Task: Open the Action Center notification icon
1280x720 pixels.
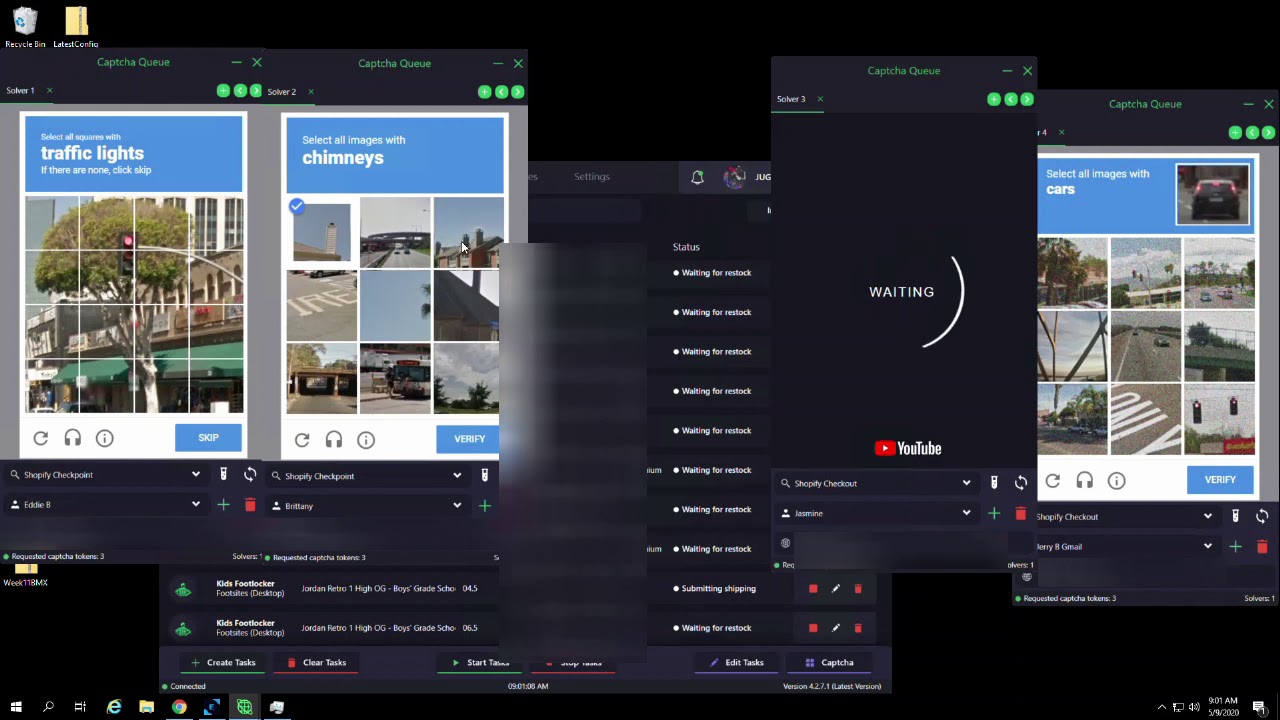Action: tap(1259, 707)
